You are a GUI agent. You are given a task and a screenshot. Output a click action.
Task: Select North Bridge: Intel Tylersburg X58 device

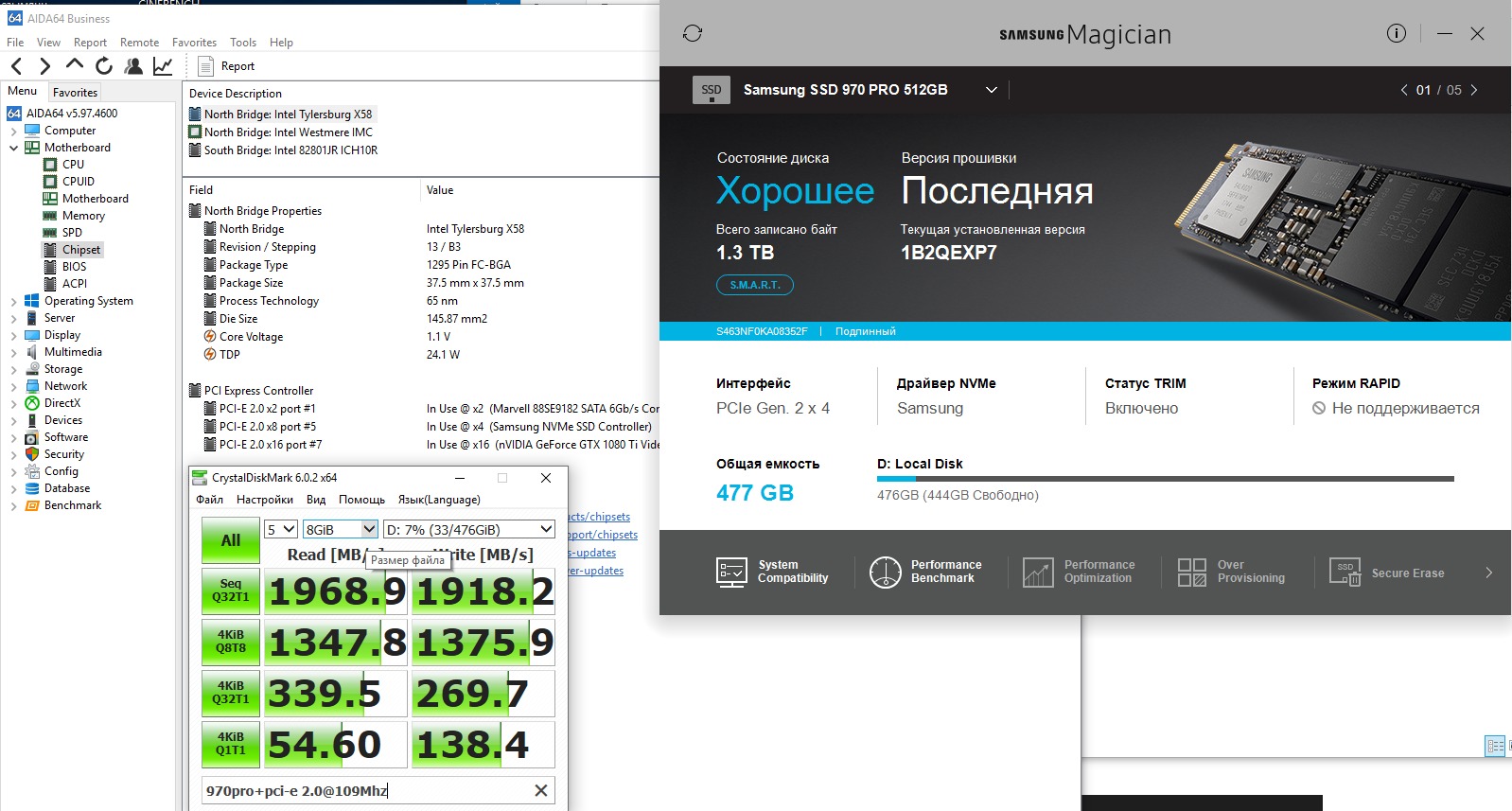(281, 115)
